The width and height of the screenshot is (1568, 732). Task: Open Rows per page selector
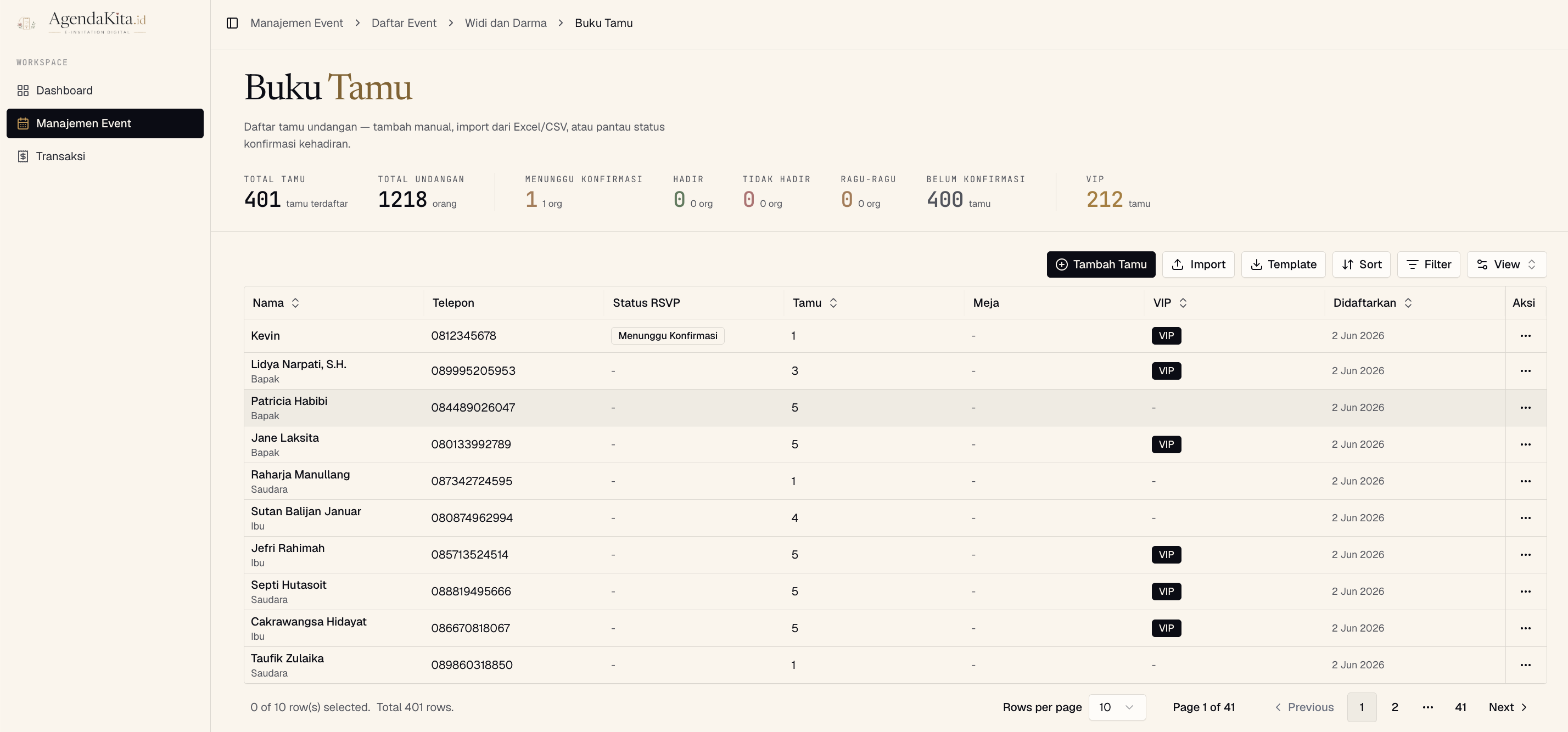1117,707
